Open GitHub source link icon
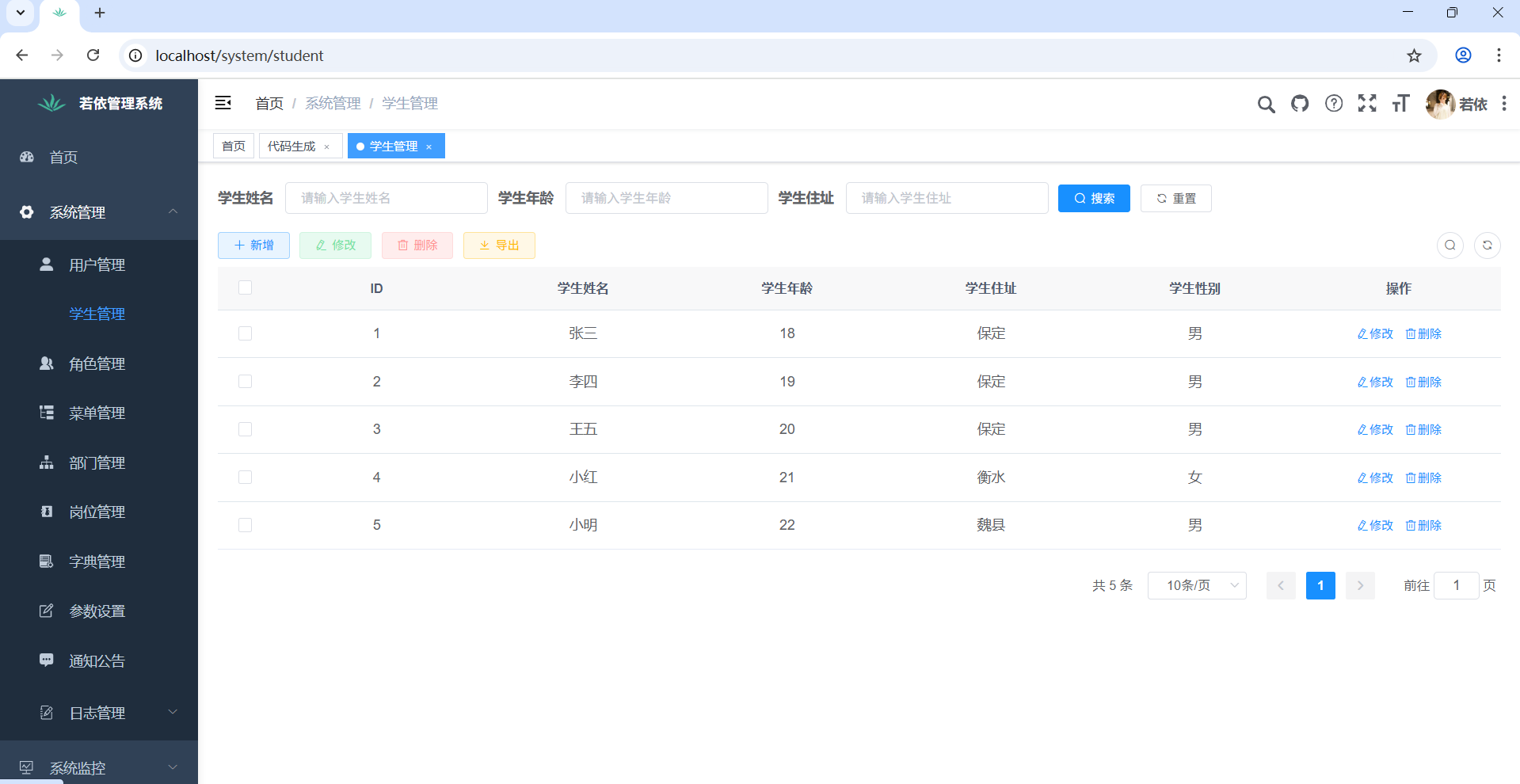This screenshot has height=784, width=1520. 1300,103
